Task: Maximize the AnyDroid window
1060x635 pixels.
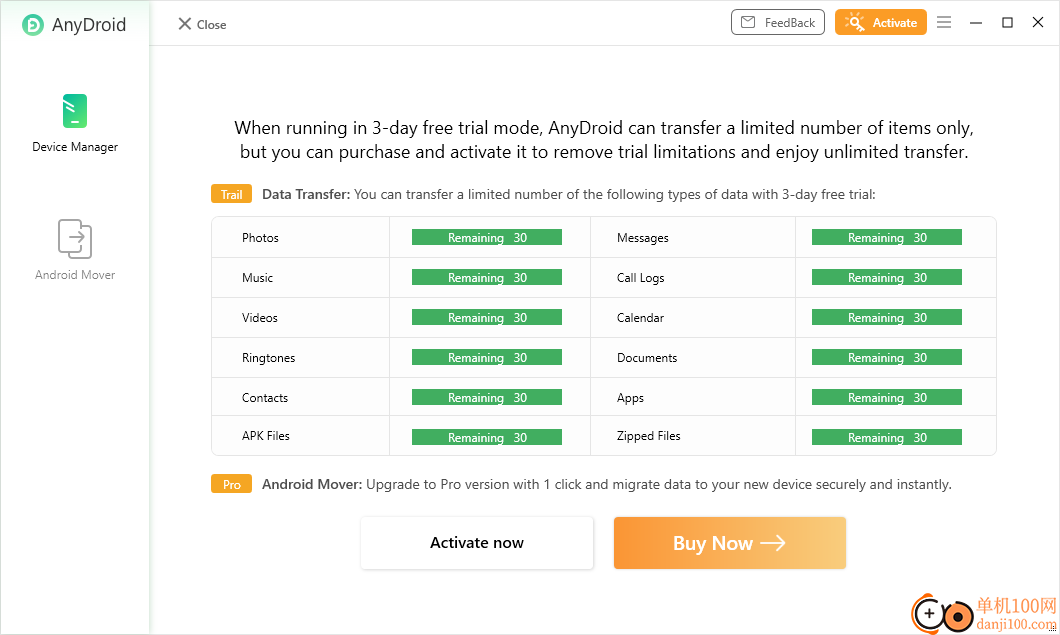Action: click(1007, 22)
